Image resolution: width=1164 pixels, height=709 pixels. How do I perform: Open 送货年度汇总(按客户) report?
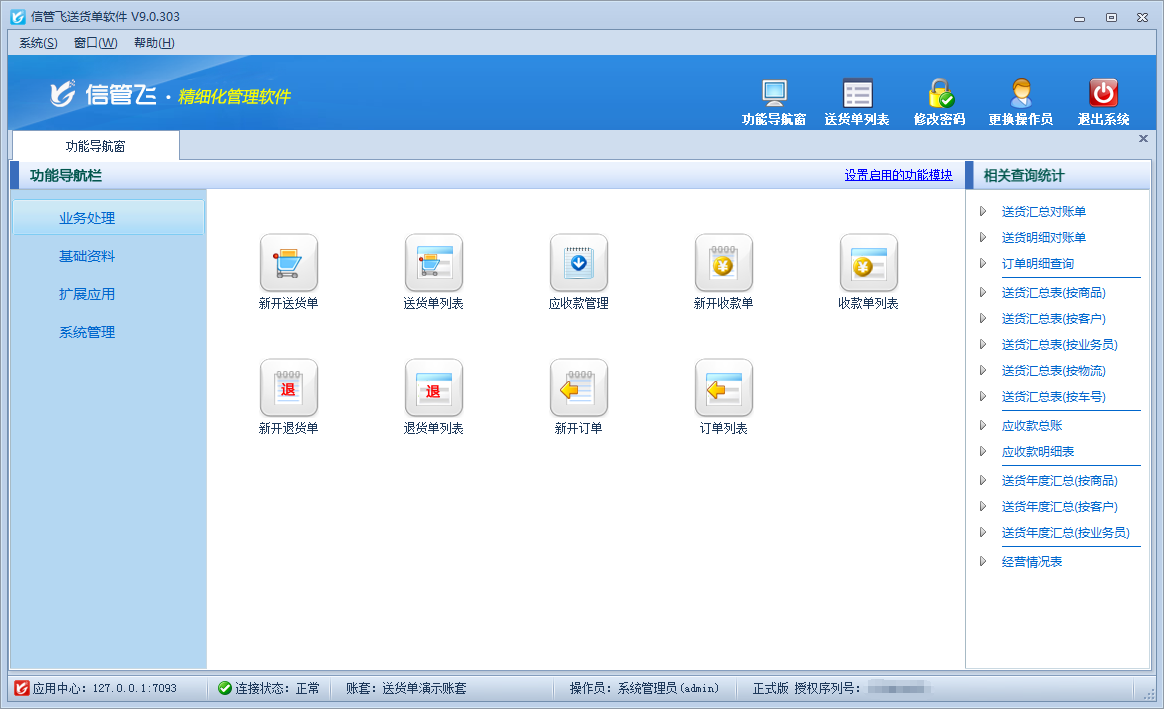click(1060, 506)
